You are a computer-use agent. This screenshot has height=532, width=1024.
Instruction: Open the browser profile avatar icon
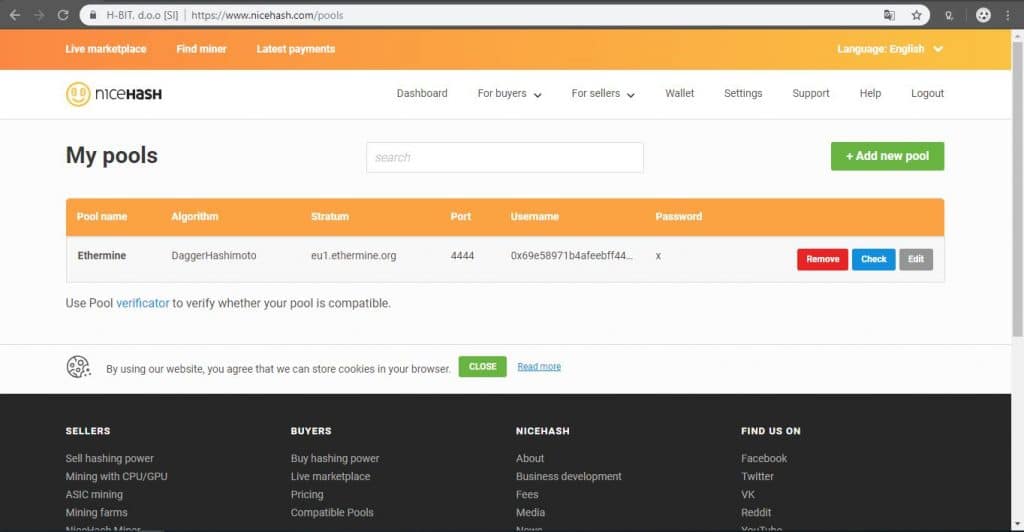coord(983,15)
